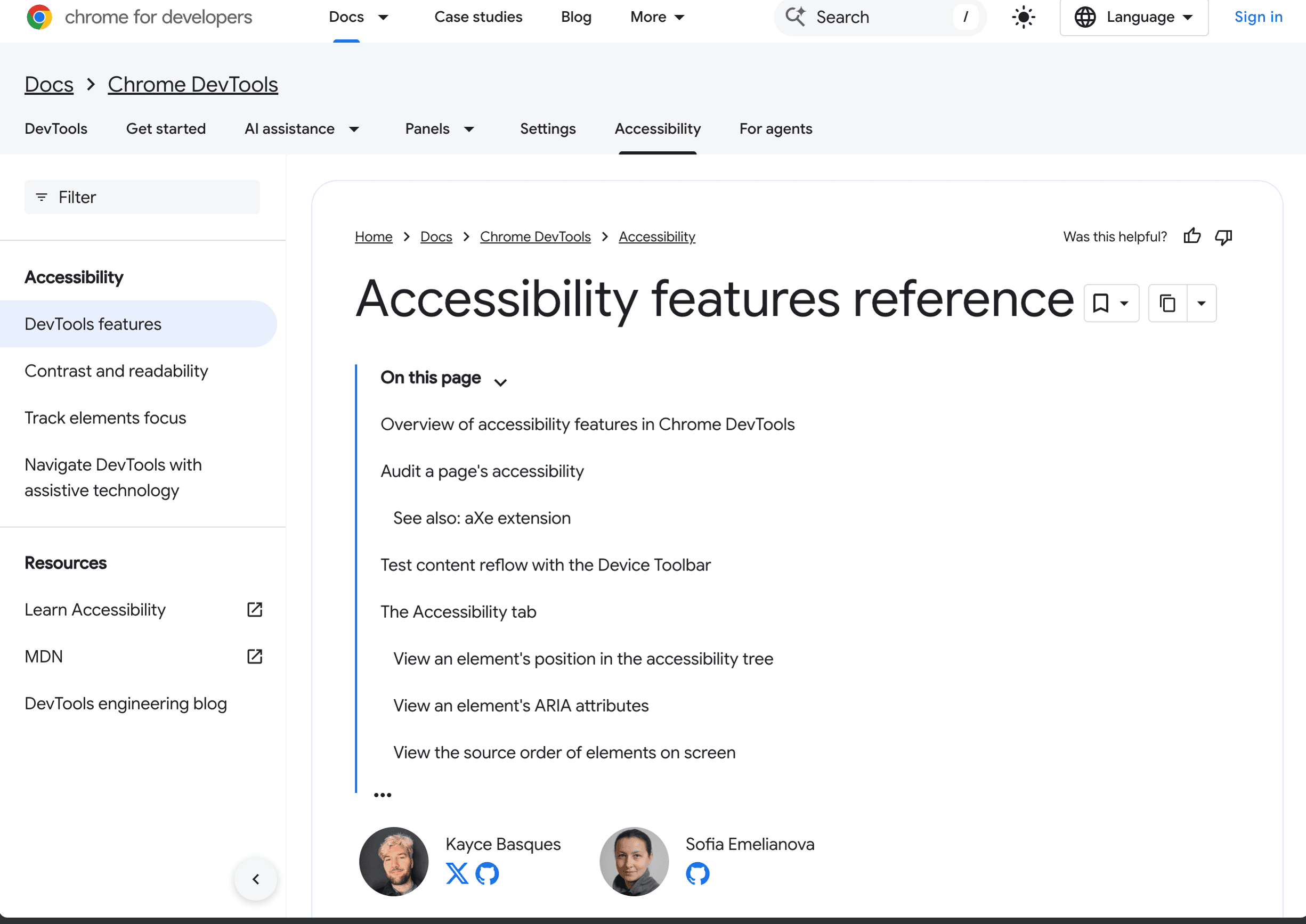1306x924 pixels.
Task: Click the sidebar Filter field
Action: [142, 198]
